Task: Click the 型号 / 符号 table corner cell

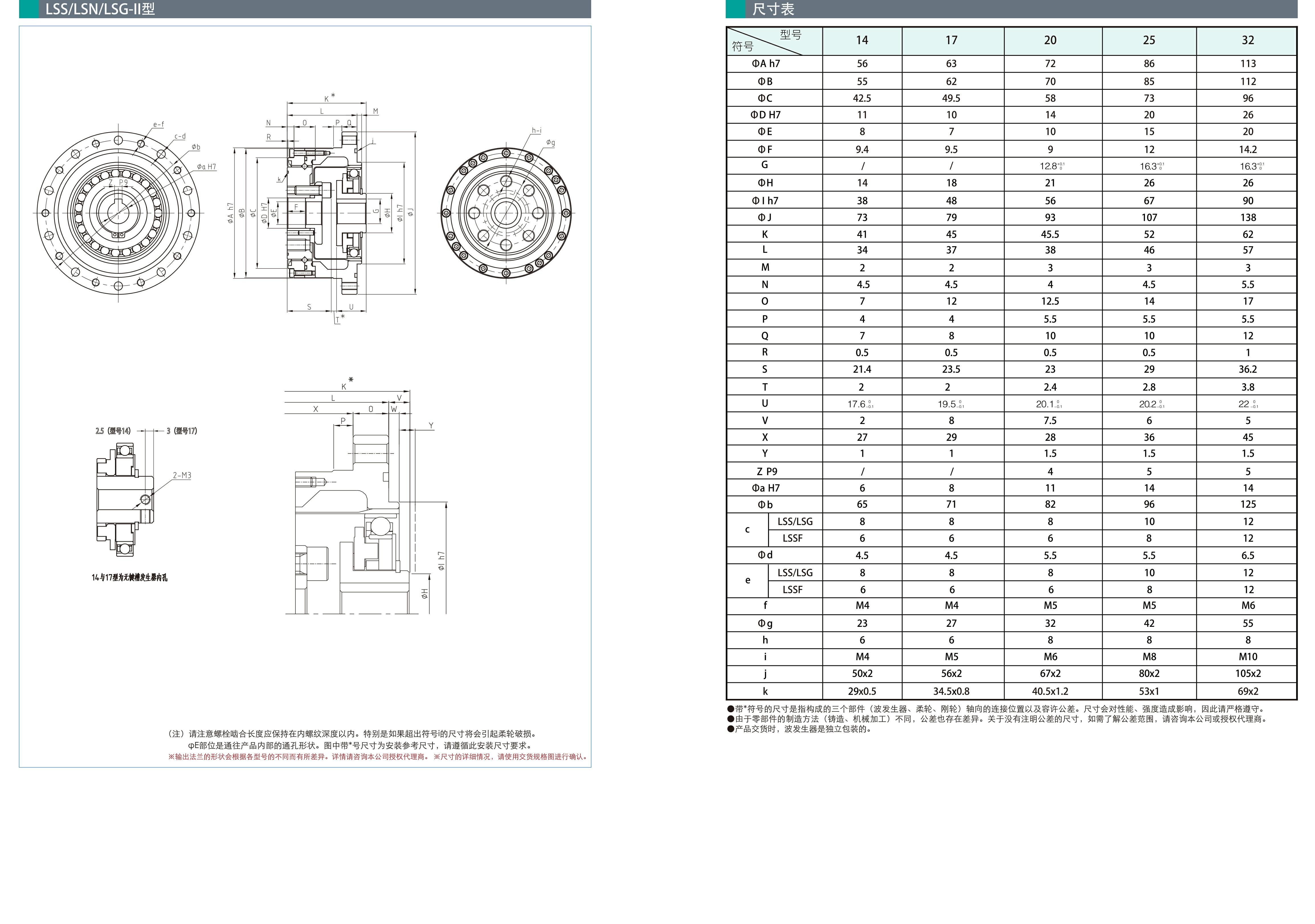Action: [x=774, y=41]
